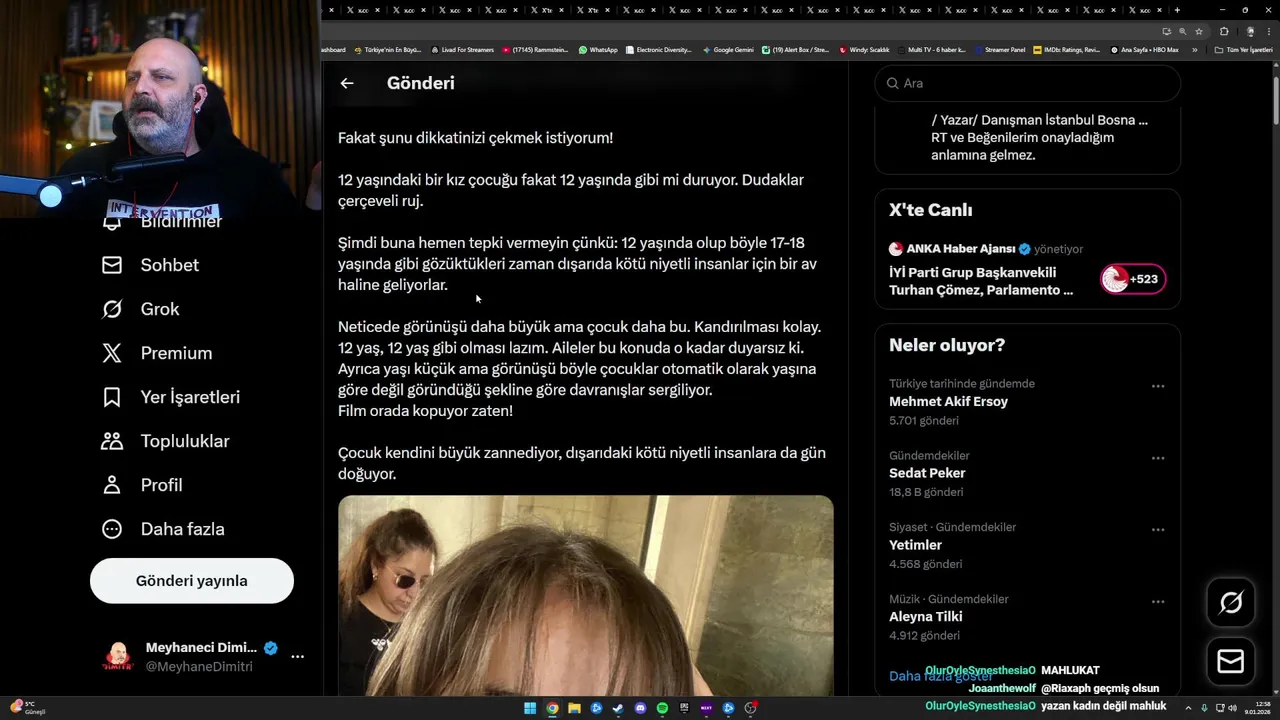Click the Sohbet envelope icon
This screenshot has height=720, width=1280.
[112, 265]
